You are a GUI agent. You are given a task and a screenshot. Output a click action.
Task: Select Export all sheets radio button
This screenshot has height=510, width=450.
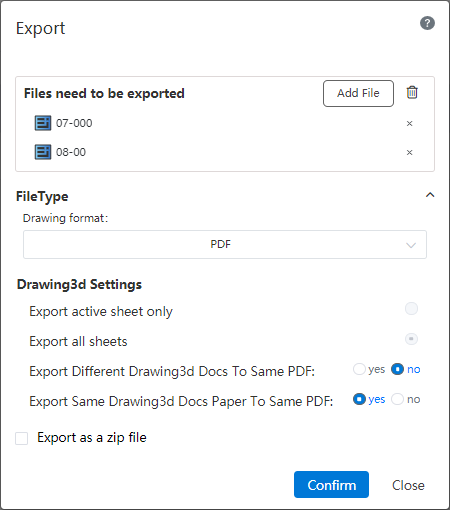point(411,339)
